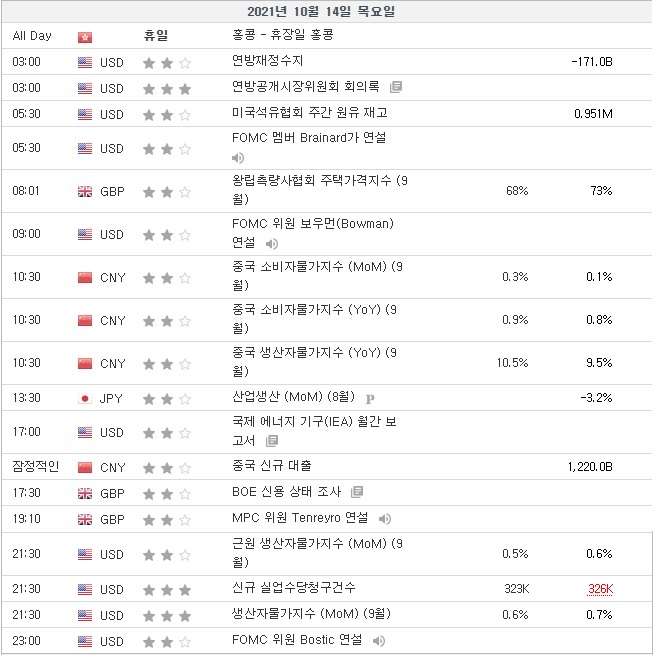Click the preliminary P icon for industrial production
This screenshot has width=653, height=656.
click(370, 398)
